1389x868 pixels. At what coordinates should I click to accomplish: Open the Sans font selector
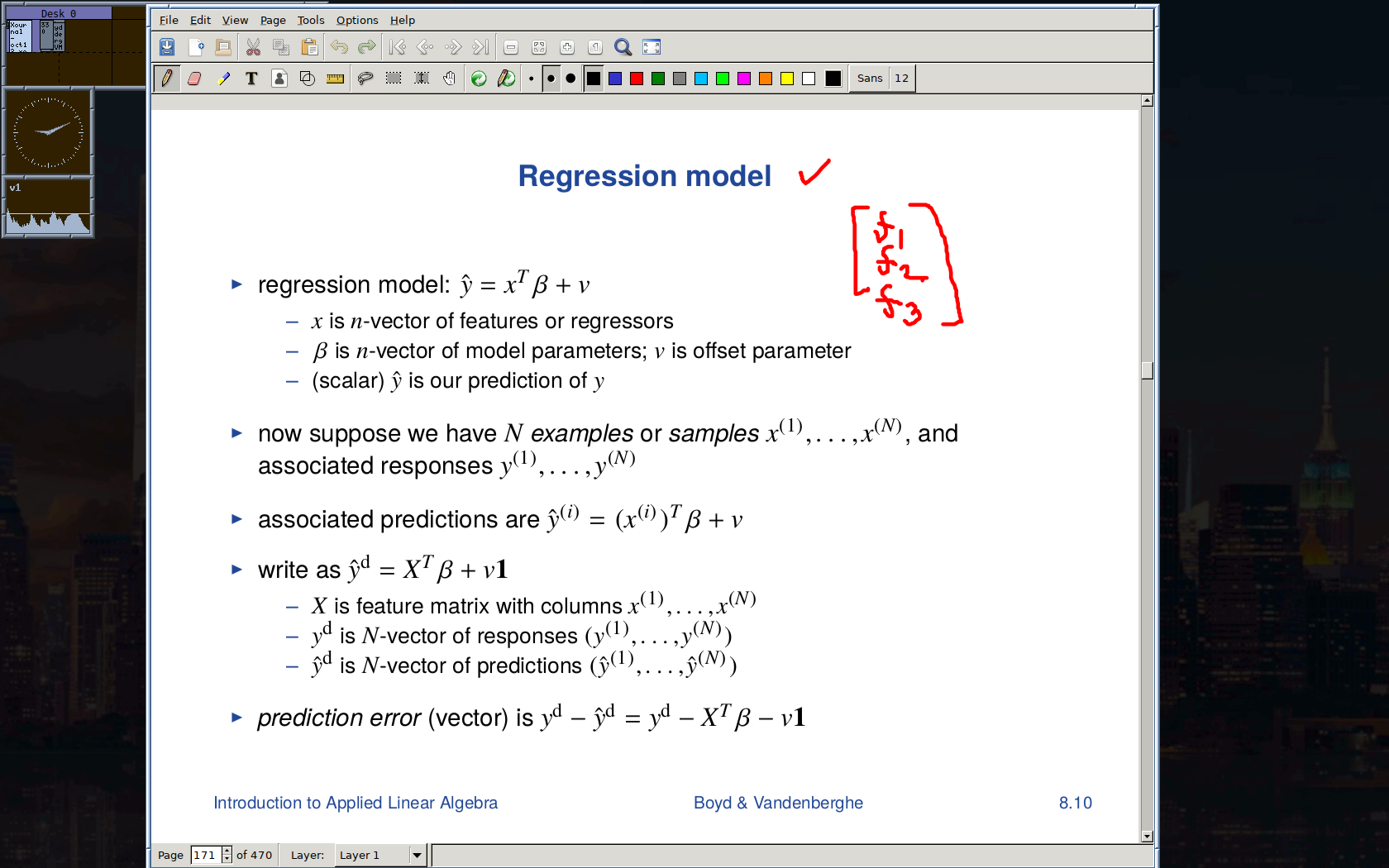pos(870,79)
